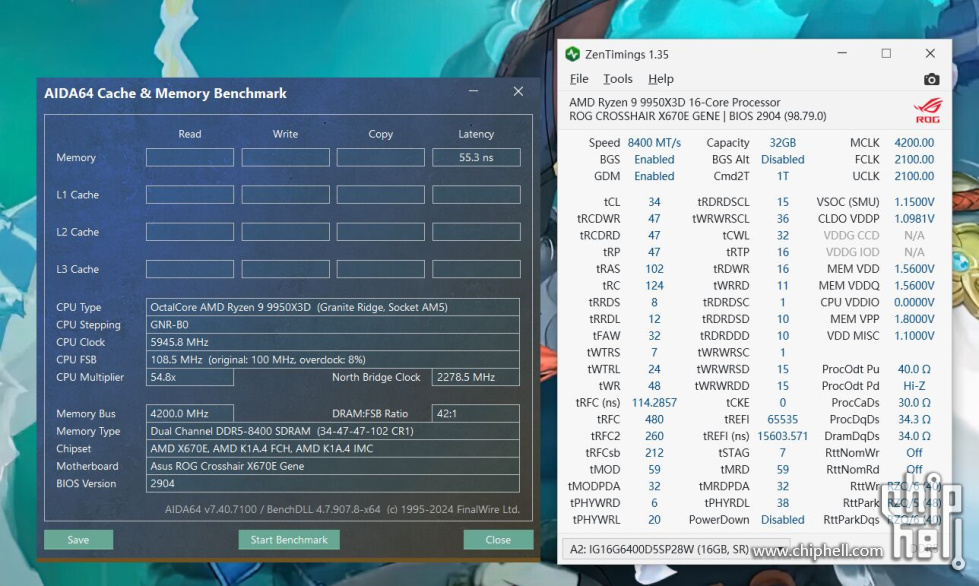Click the processor name AMD Ryzen 9 9950X3D
This screenshot has width=979, height=586.
tap(674, 102)
